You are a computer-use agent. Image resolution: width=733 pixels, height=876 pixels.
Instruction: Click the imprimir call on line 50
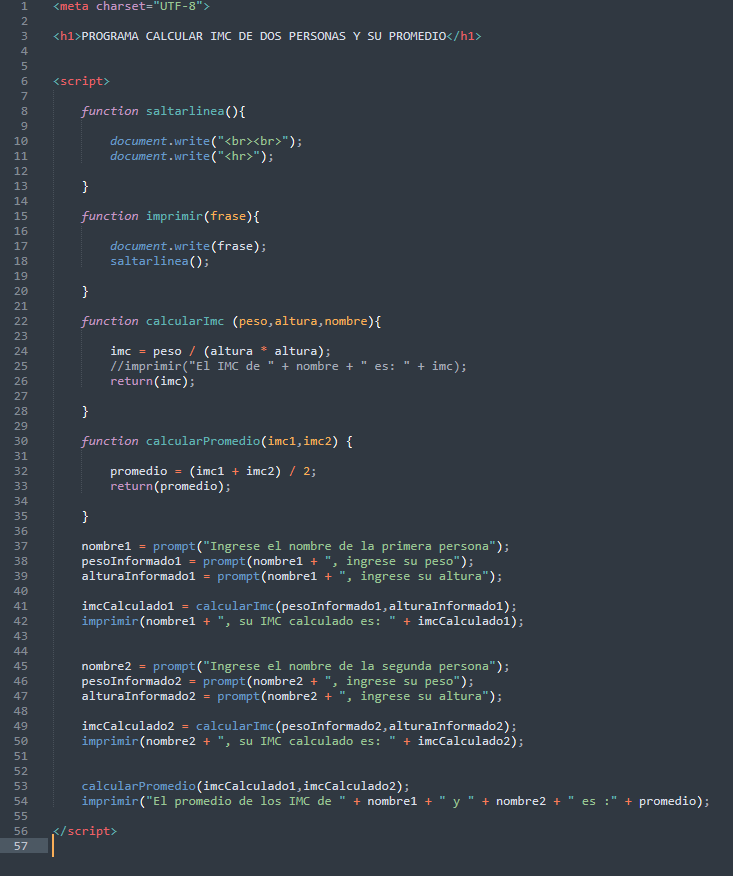point(303,741)
